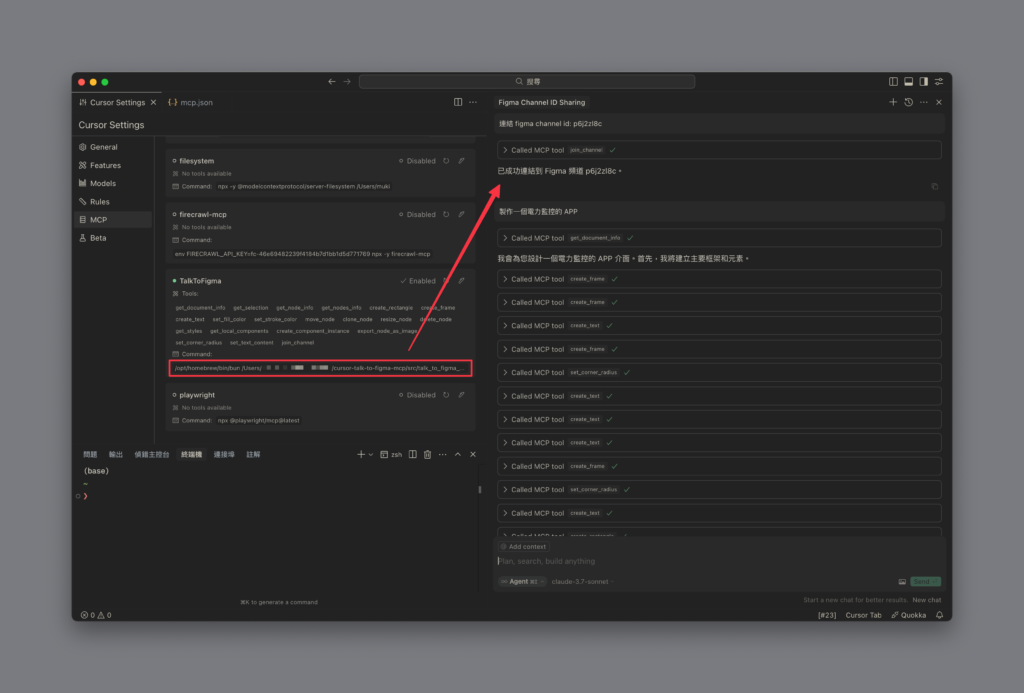Disable TalkToFigma via its Enabled toggle
The height and width of the screenshot is (693, 1024).
[x=424, y=281]
